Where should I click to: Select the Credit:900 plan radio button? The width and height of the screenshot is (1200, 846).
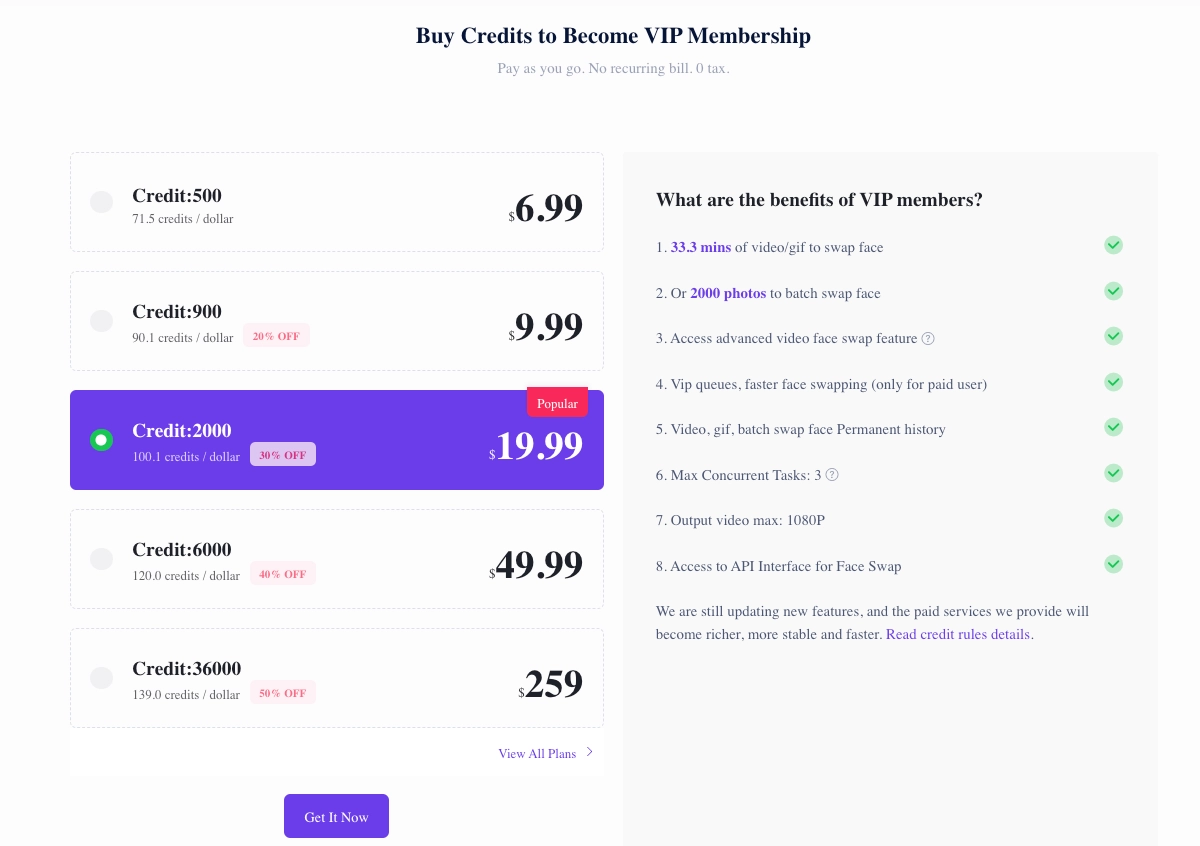pos(101,321)
